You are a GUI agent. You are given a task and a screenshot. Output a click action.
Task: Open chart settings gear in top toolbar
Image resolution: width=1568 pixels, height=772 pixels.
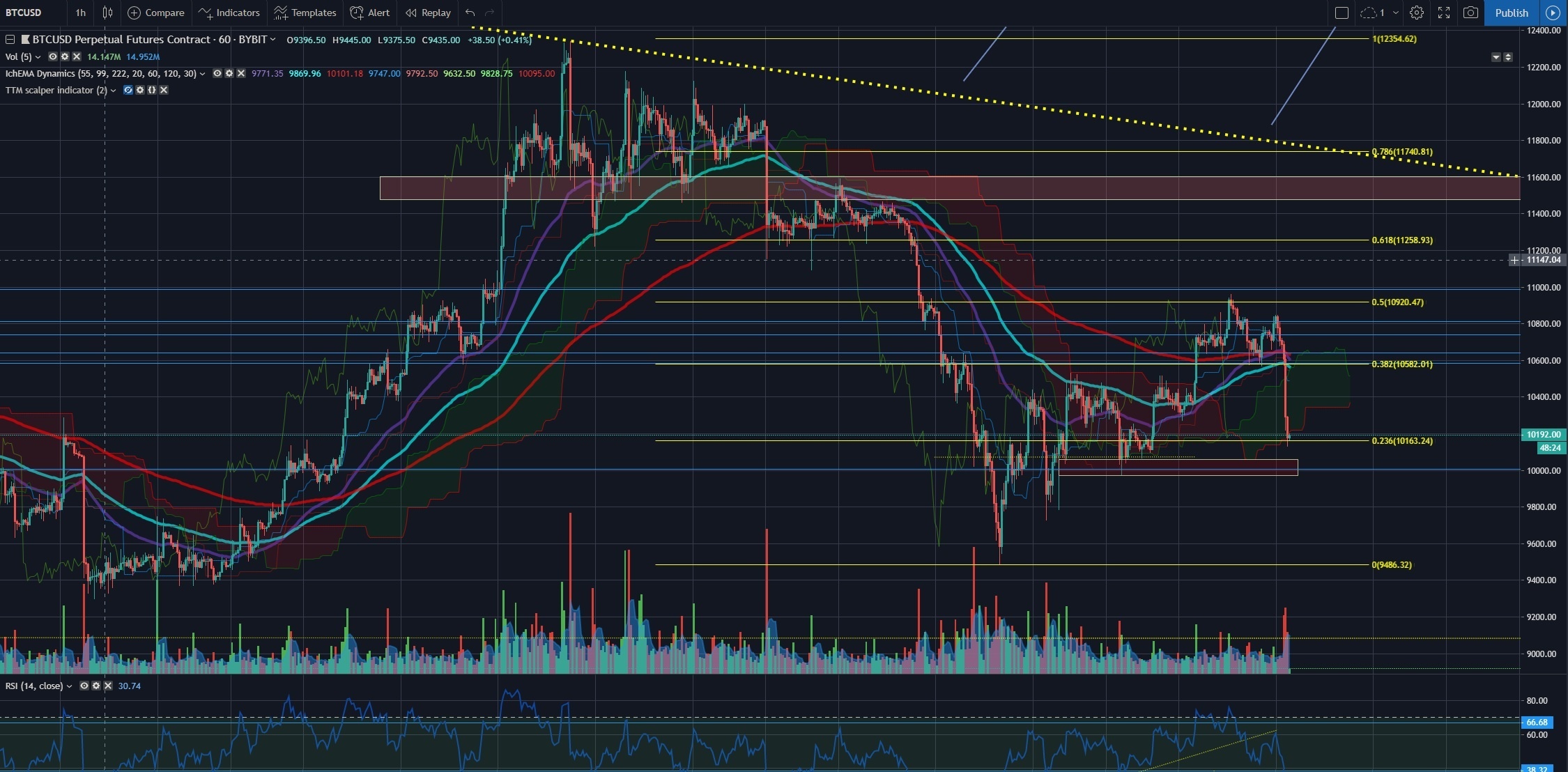[x=1416, y=13]
